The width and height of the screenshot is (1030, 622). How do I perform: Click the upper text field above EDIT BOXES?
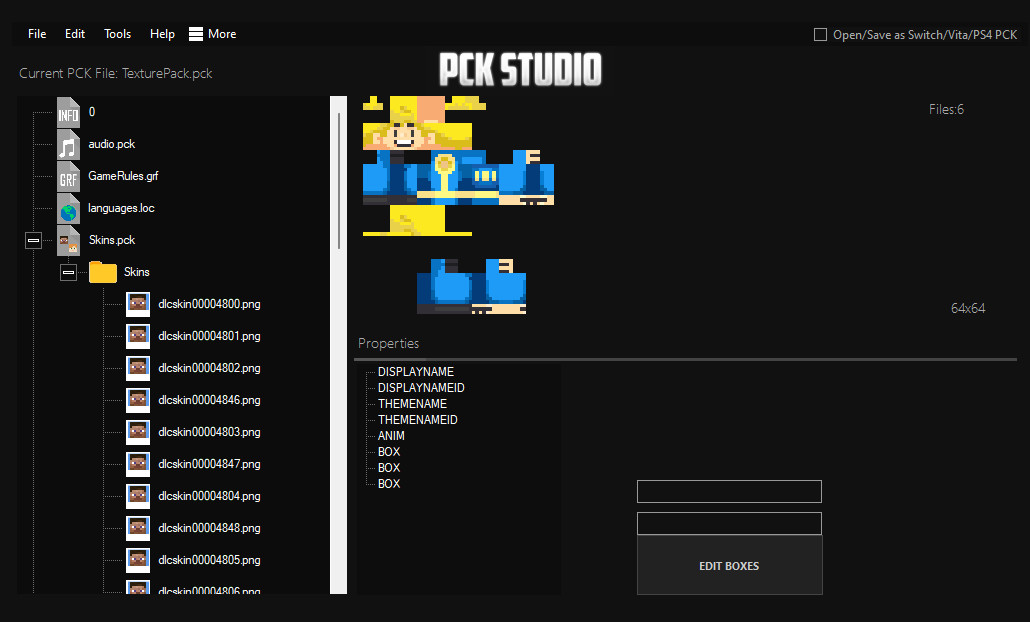pos(729,491)
